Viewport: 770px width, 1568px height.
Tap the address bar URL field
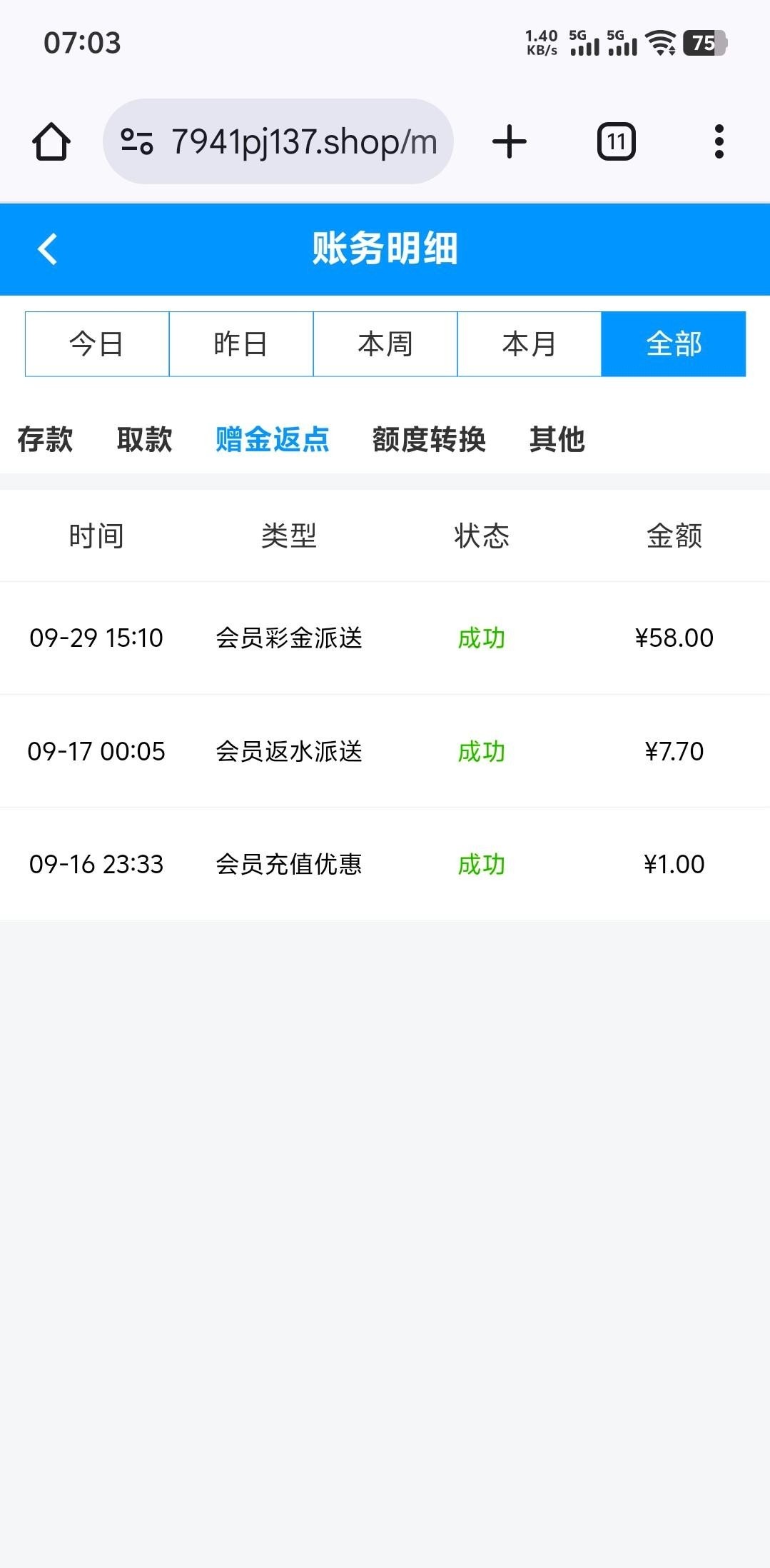[303, 141]
